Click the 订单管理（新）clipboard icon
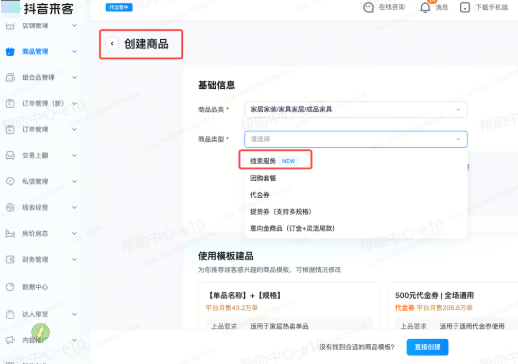This screenshot has height=364, width=518. (10, 104)
